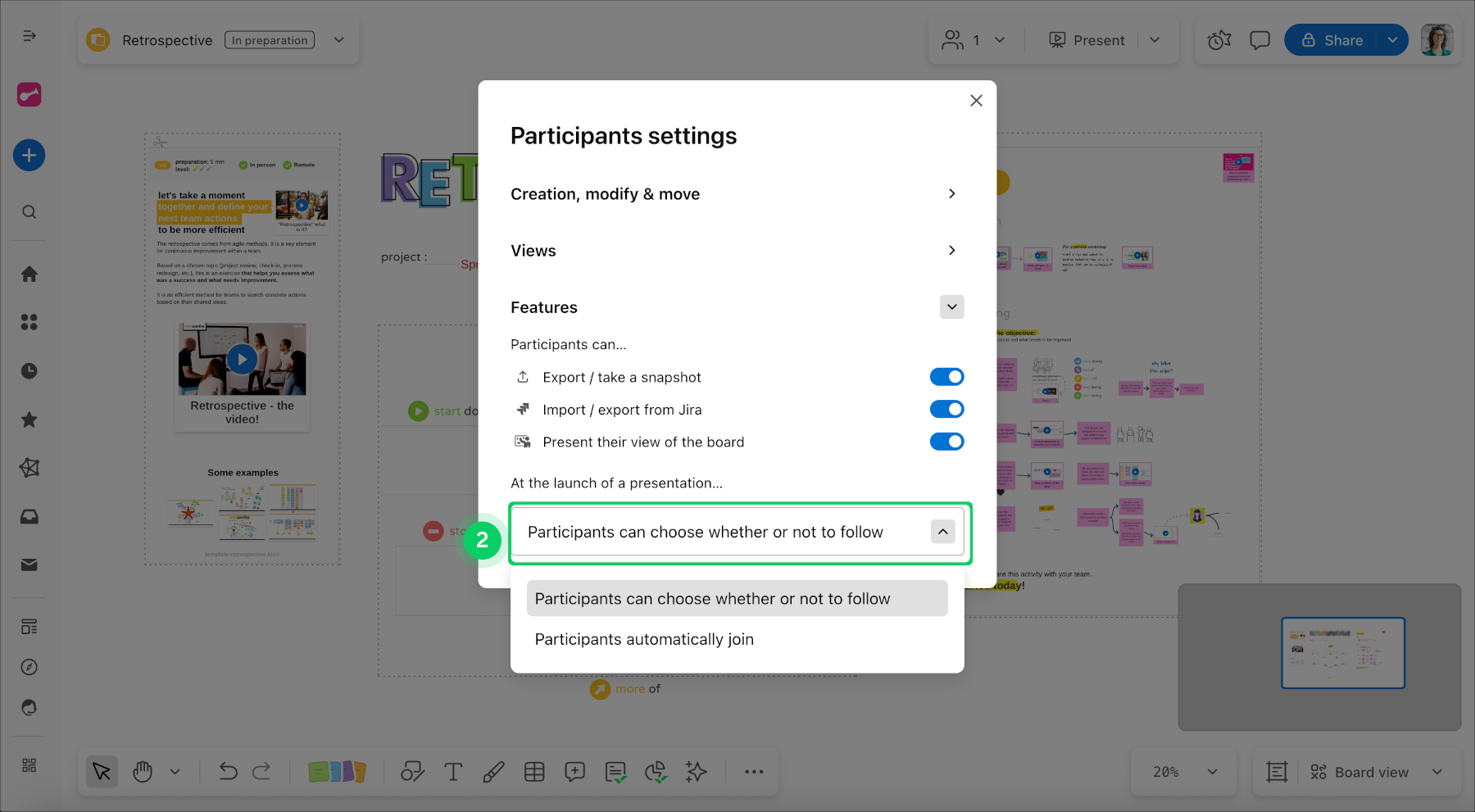Open the comments chat bubble icon

(1259, 40)
